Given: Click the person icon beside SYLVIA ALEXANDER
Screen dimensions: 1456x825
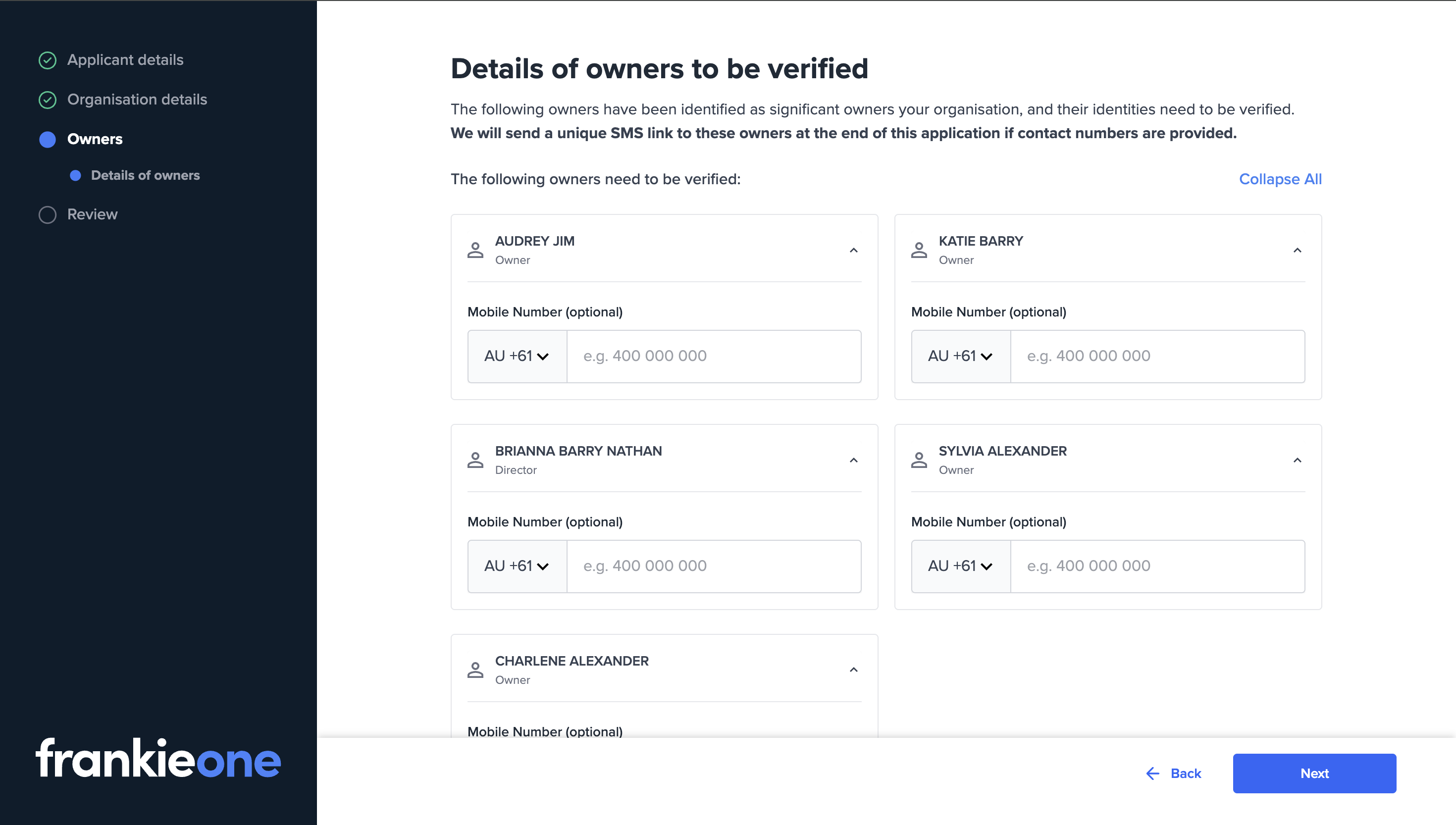Looking at the screenshot, I should pos(919,460).
